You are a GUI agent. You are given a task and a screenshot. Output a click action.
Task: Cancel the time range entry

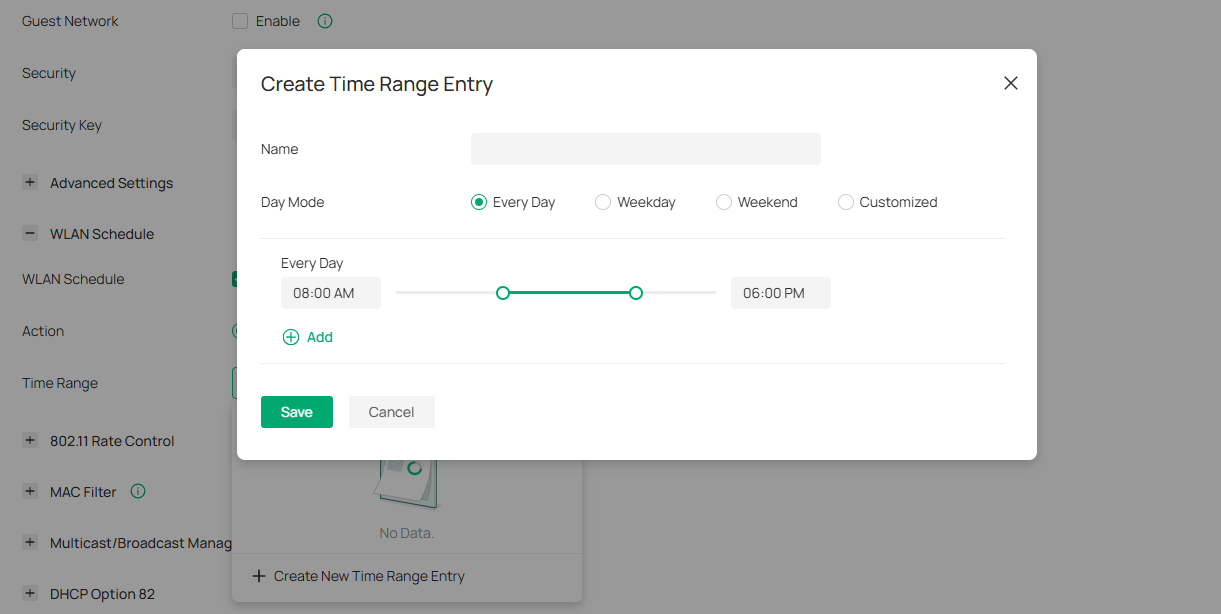[391, 411]
